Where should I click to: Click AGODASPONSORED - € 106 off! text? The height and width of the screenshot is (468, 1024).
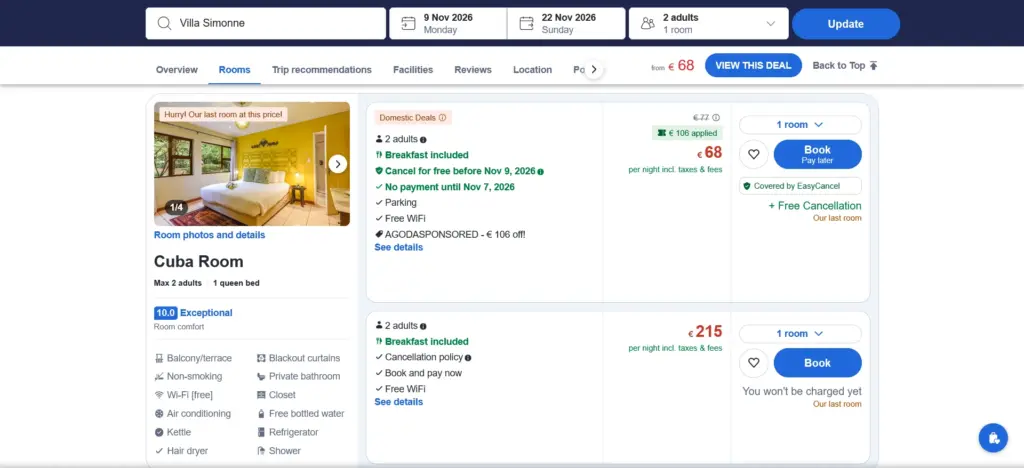pos(455,234)
